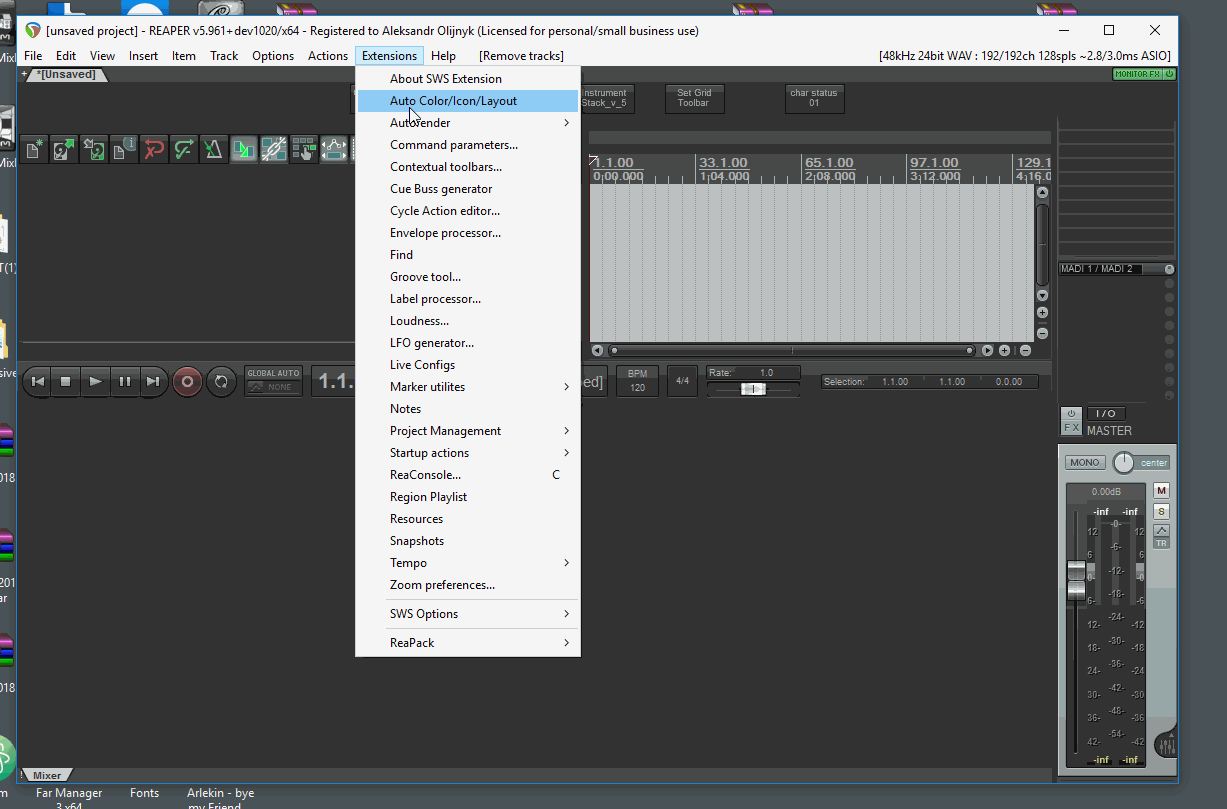Image resolution: width=1227 pixels, height=809 pixels.
Task: Open Project Settings from the toolbar
Action: point(125,150)
